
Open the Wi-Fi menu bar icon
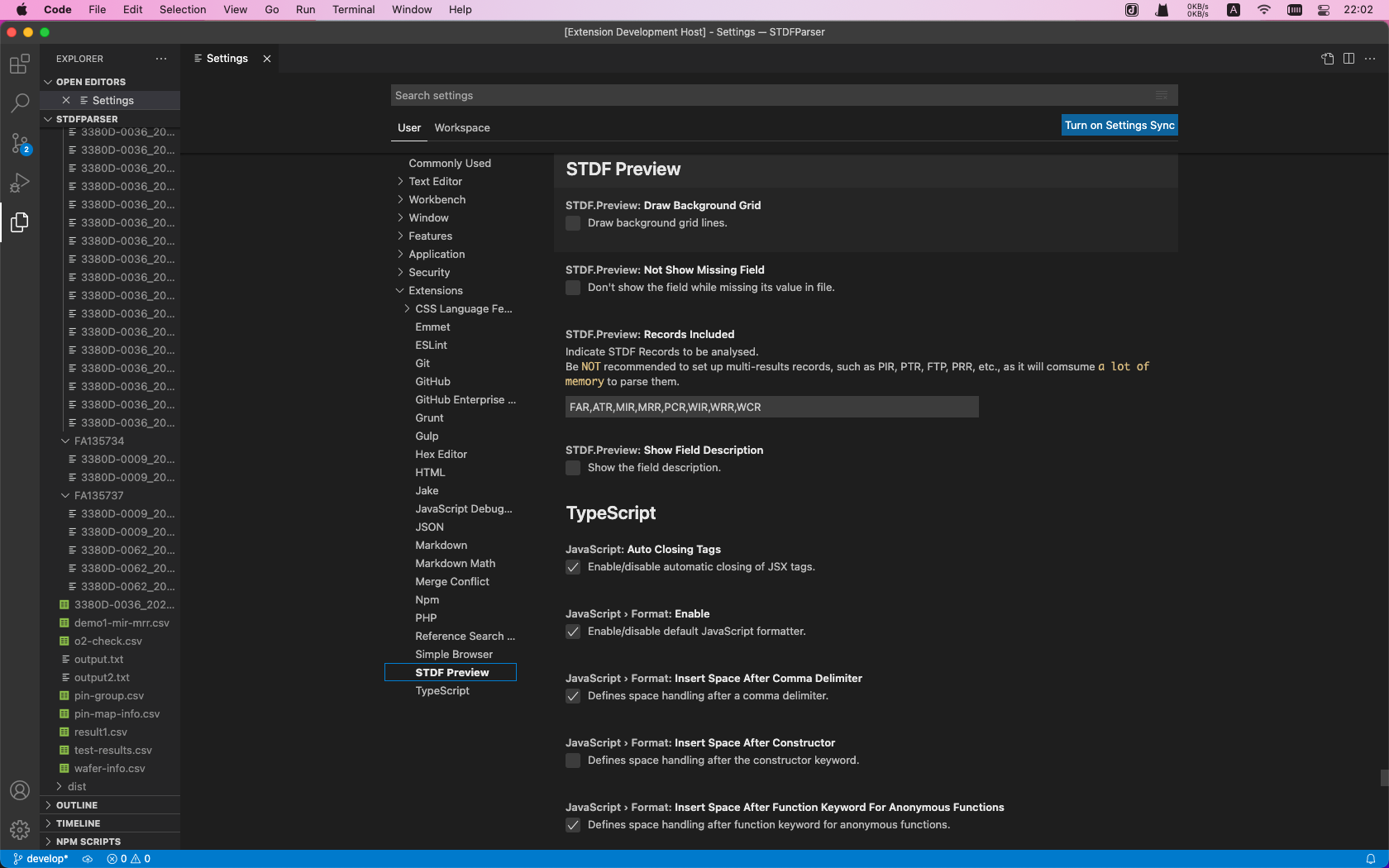pyautogui.click(x=1264, y=10)
